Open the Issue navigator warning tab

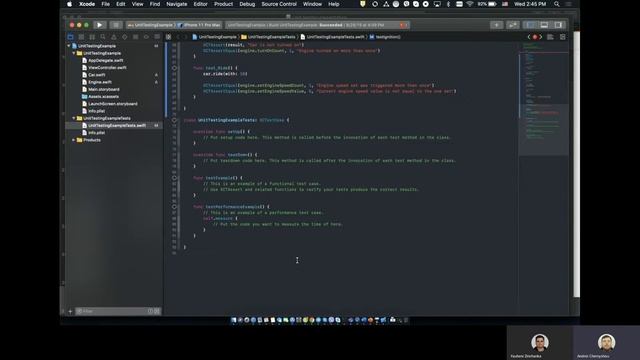(113, 37)
